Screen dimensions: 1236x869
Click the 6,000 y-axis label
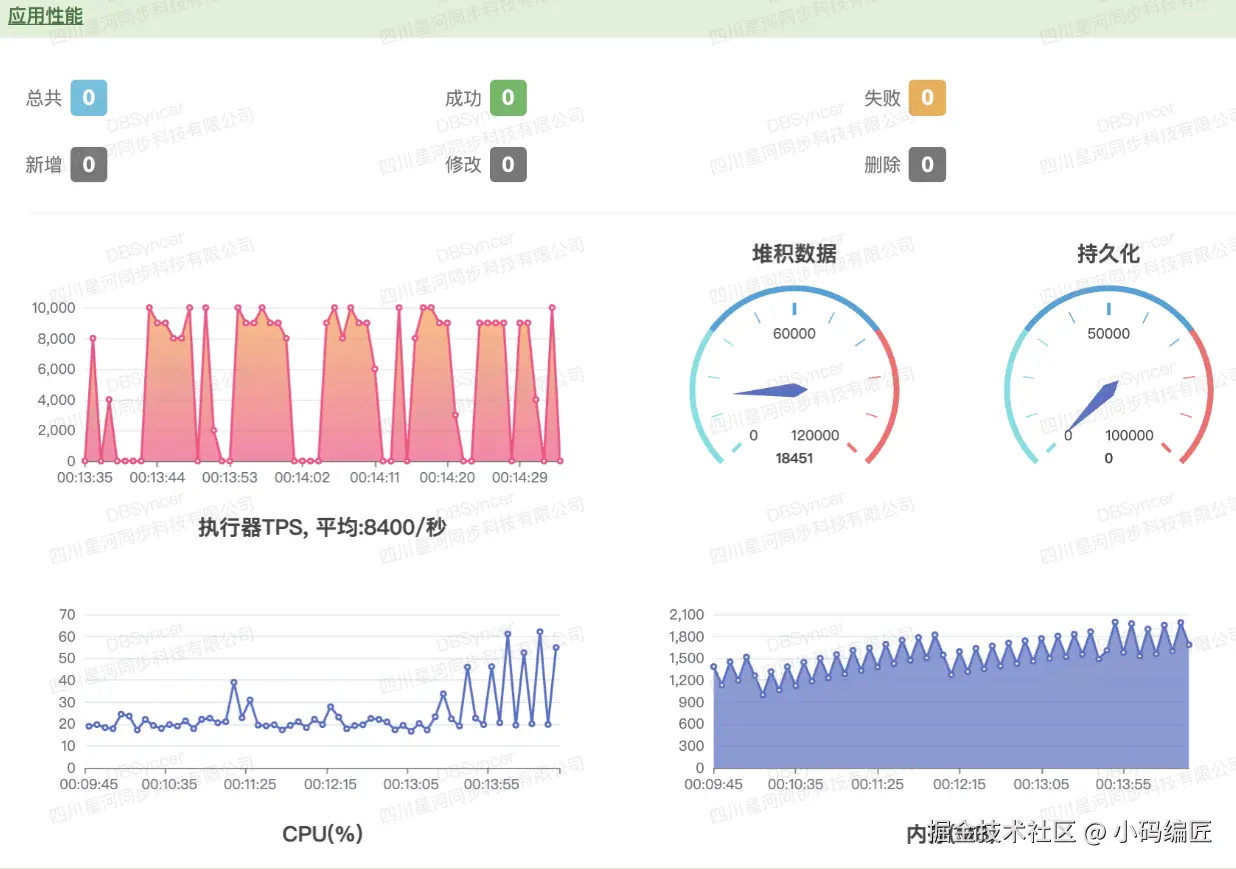(57, 369)
